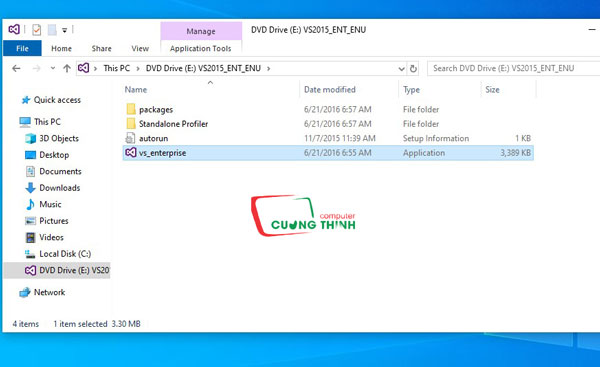Click the Videos film icon
The image size is (600, 367).
click(x=30, y=237)
